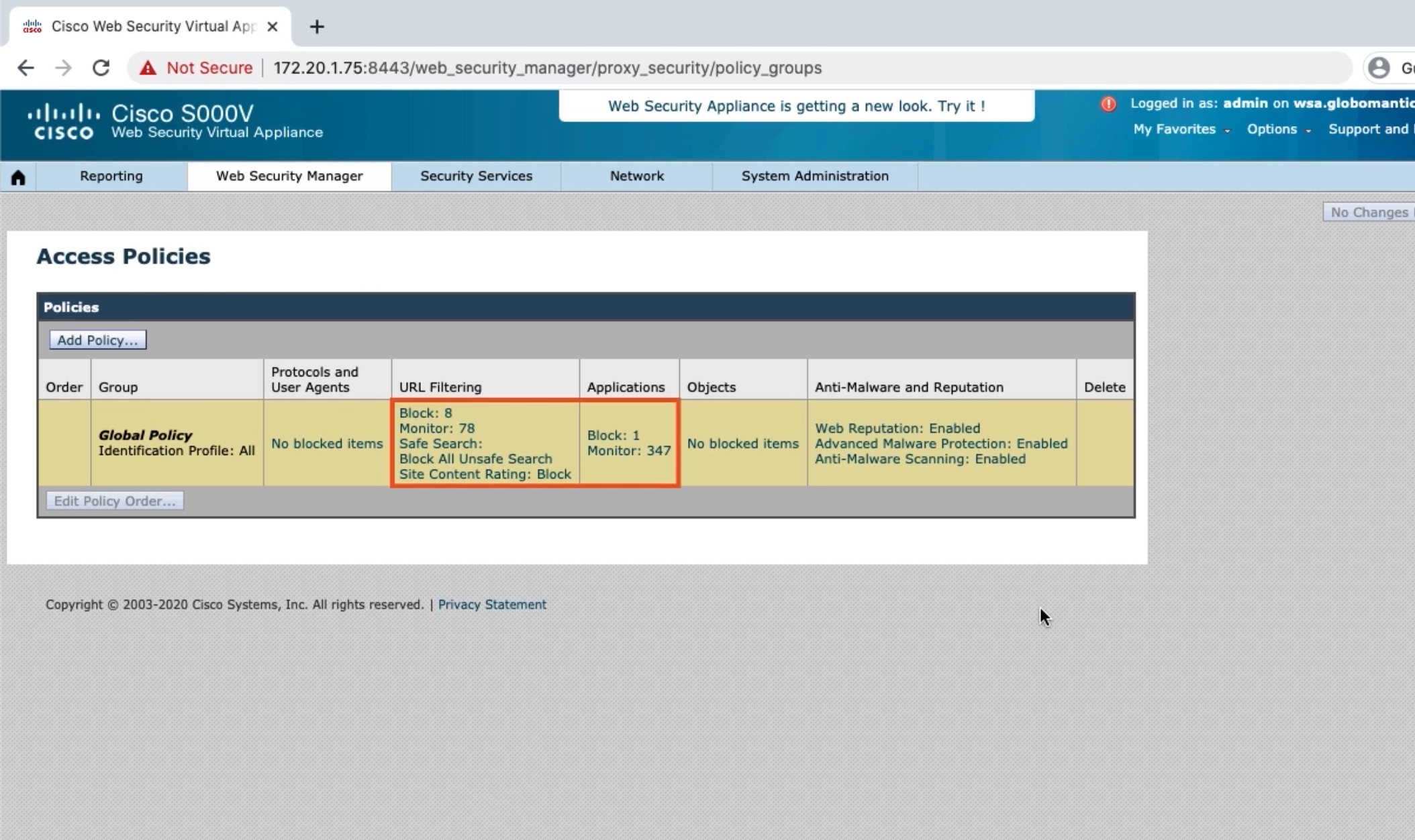The width and height of the screenshot is (1415, 840).
Task: Close the Cisco Web Security tab
Action: tap(272, 27)
